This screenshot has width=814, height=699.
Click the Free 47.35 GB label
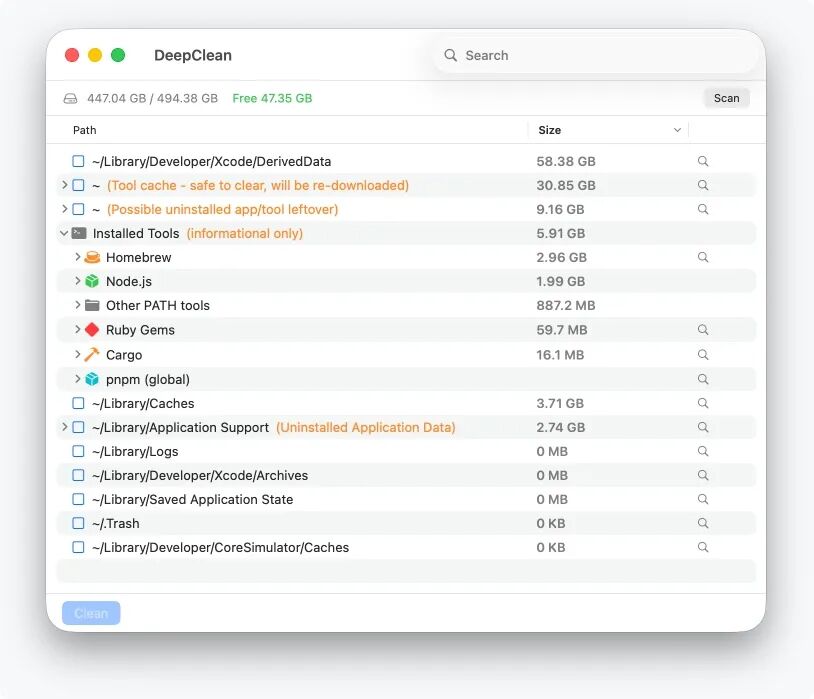[x=272, y=98]
